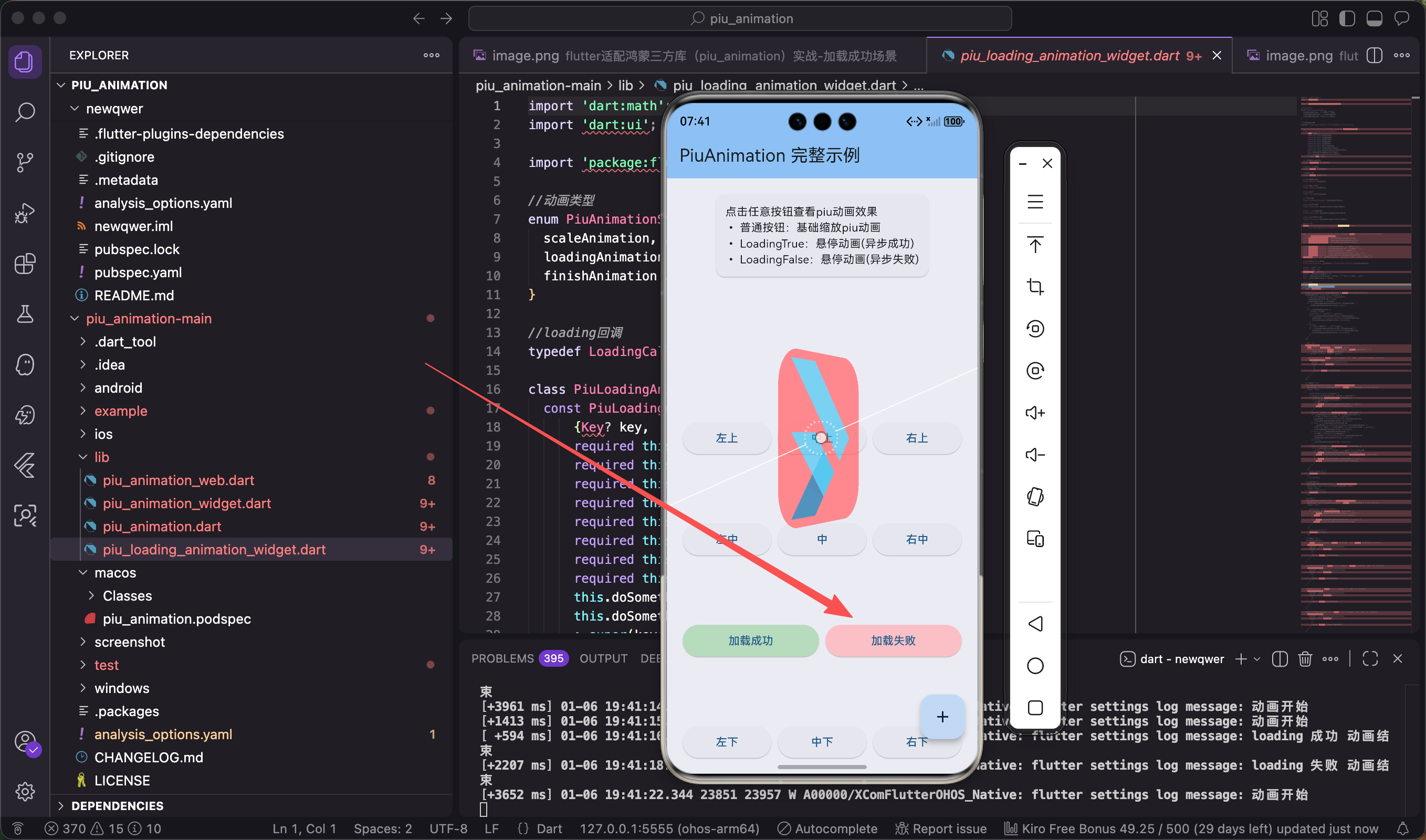
Task: Tap the green 加载成功 button
Action: tap(750, 640)
